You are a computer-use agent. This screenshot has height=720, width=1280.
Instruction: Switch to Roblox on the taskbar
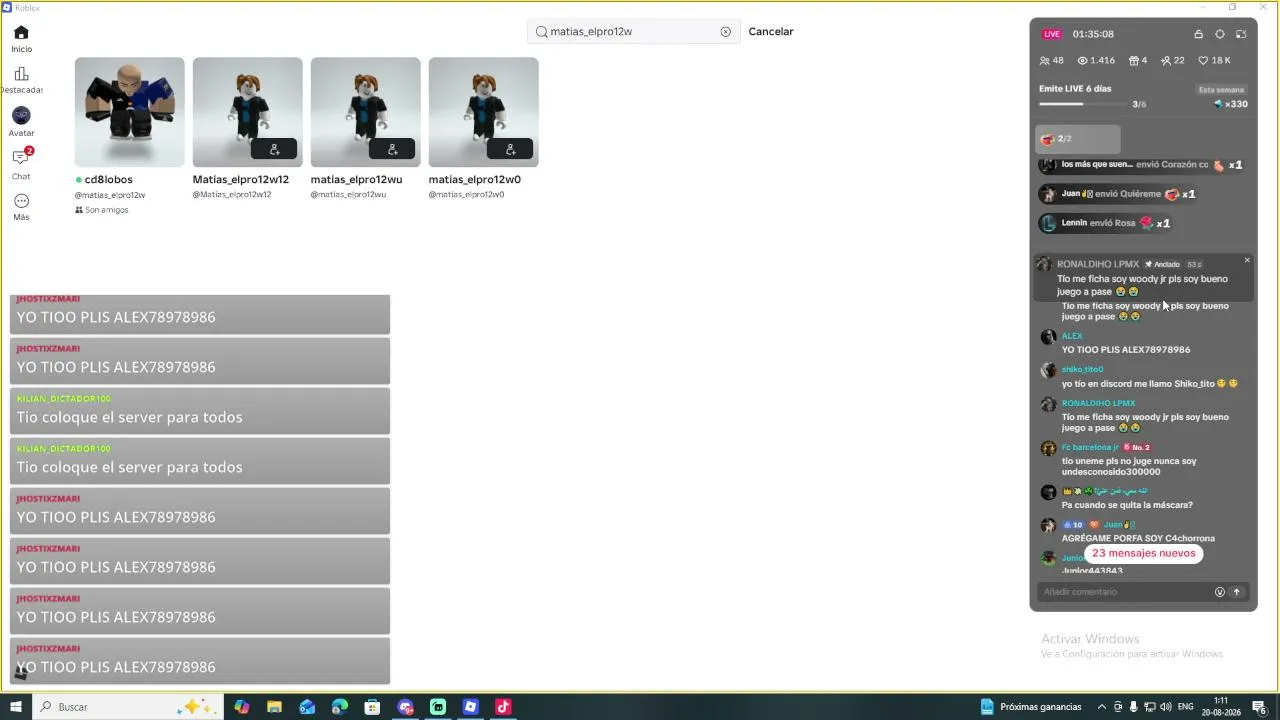tap(470, 707)
